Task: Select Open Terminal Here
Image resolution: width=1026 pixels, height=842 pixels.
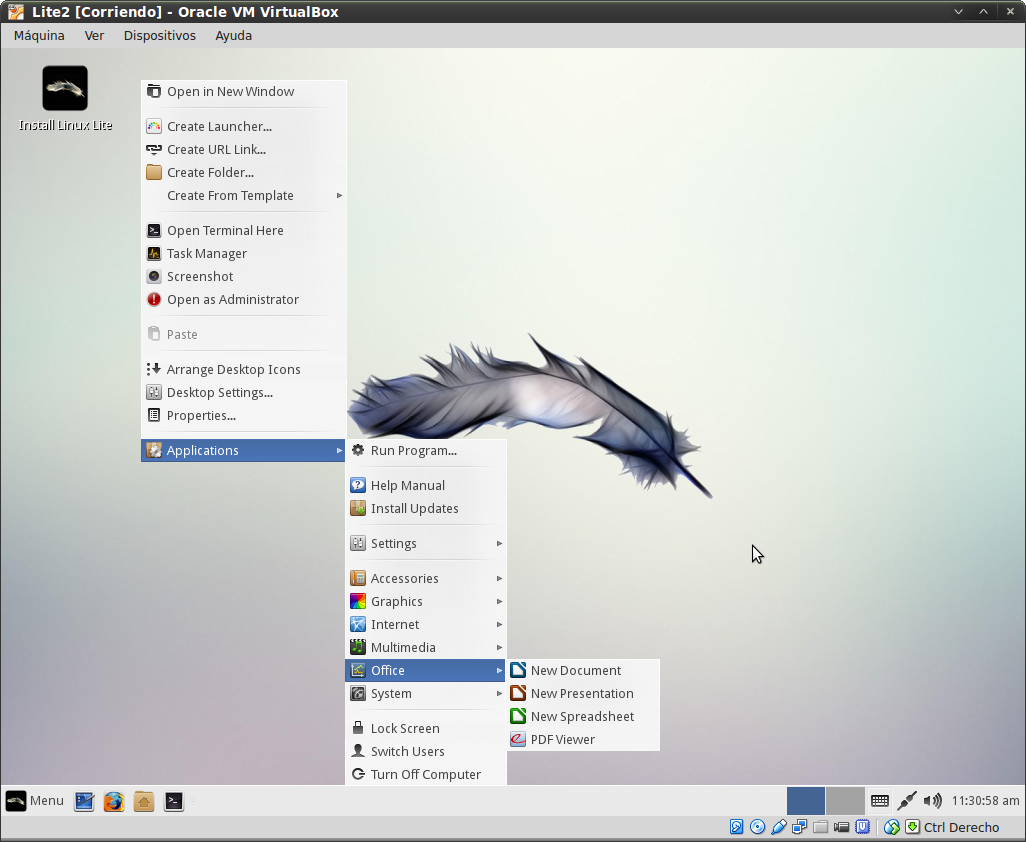Action: [225, 231]
